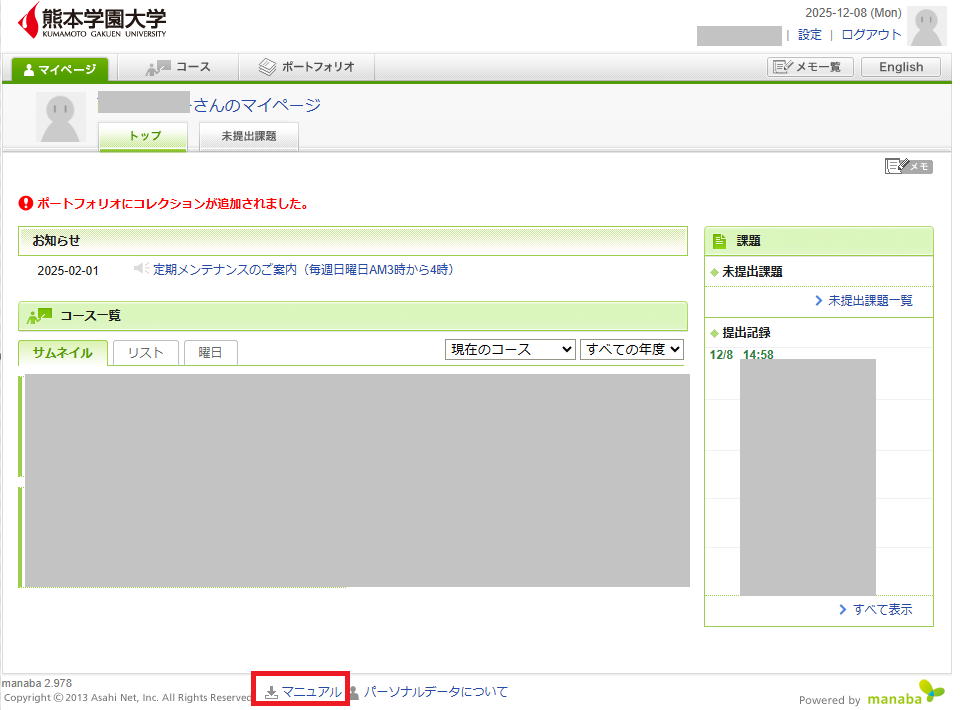Open the マニュアル link in footer
The image size is (960, 710).
pyautogui.click(x=303, y=691)
